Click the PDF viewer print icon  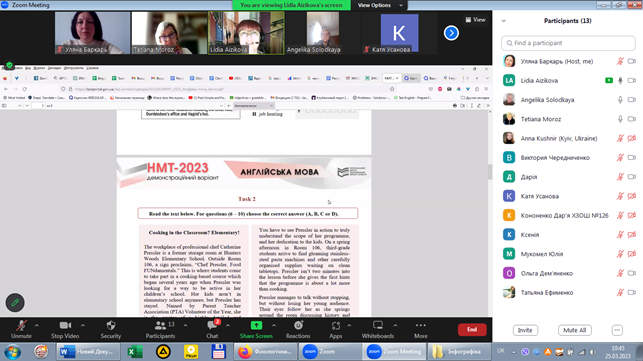pyautogui.click(x=454, y=105)
